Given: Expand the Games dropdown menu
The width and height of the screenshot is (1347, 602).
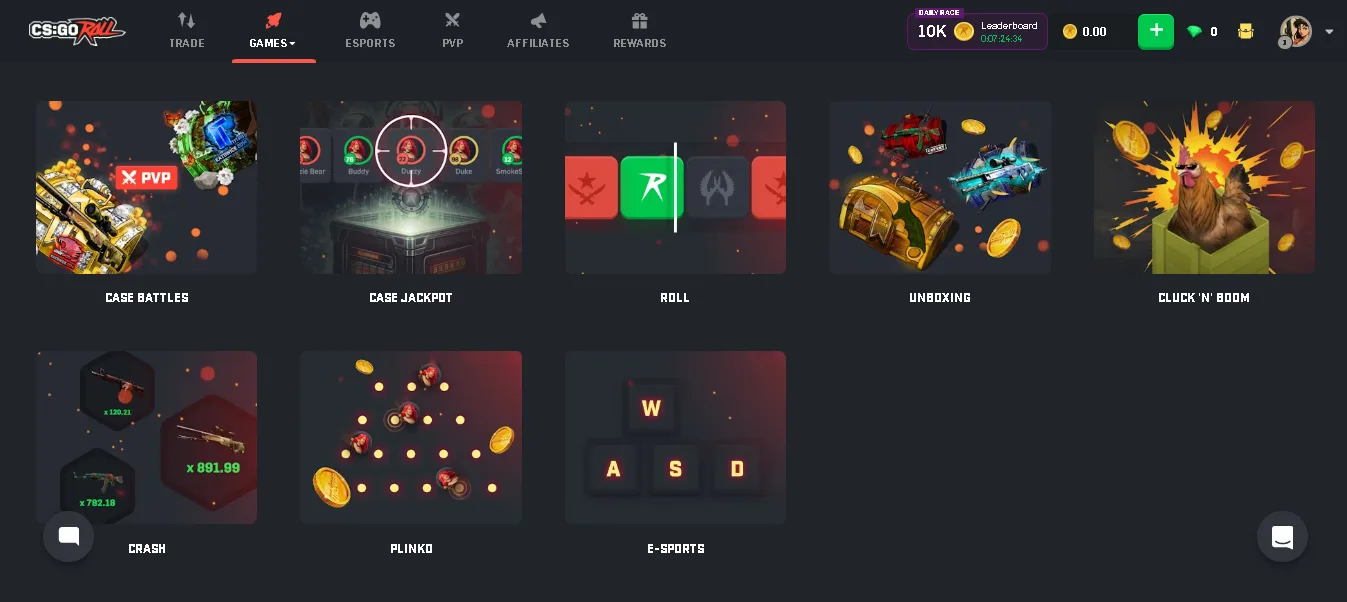Looking at the screenshot, I should [x=273, y=43].
